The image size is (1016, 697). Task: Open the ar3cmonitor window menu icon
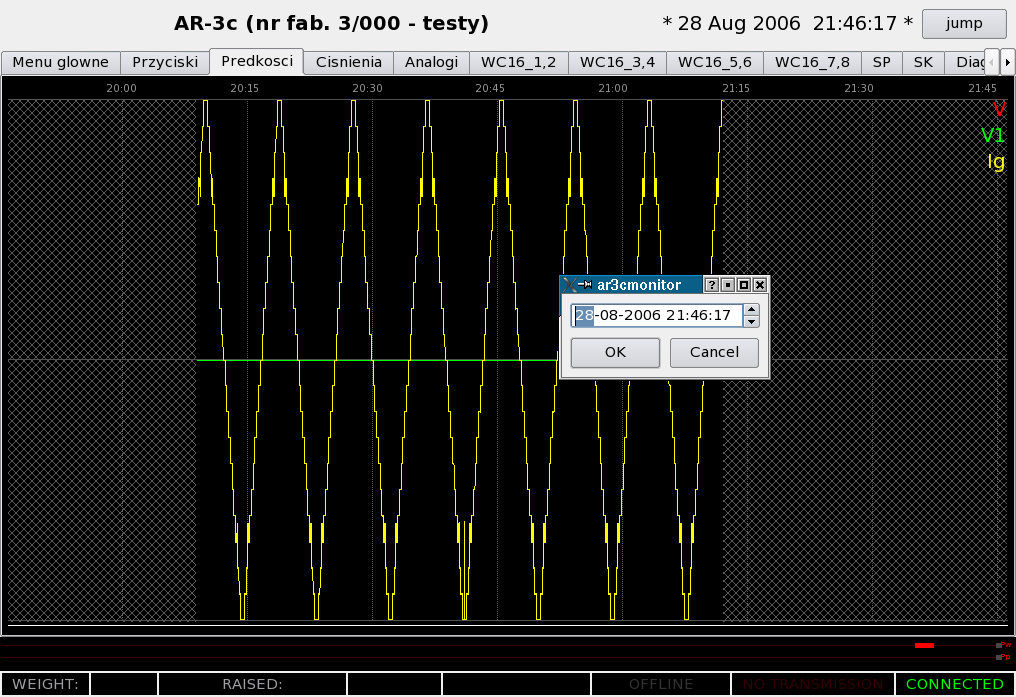coord(569,284)
